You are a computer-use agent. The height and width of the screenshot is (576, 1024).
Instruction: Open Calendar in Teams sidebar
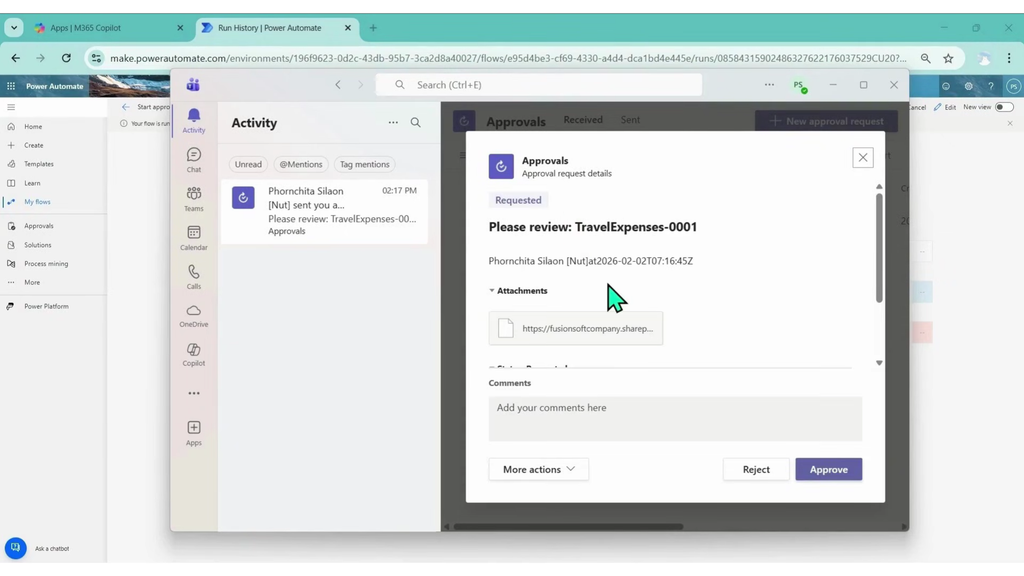click(x=193, y=238)
